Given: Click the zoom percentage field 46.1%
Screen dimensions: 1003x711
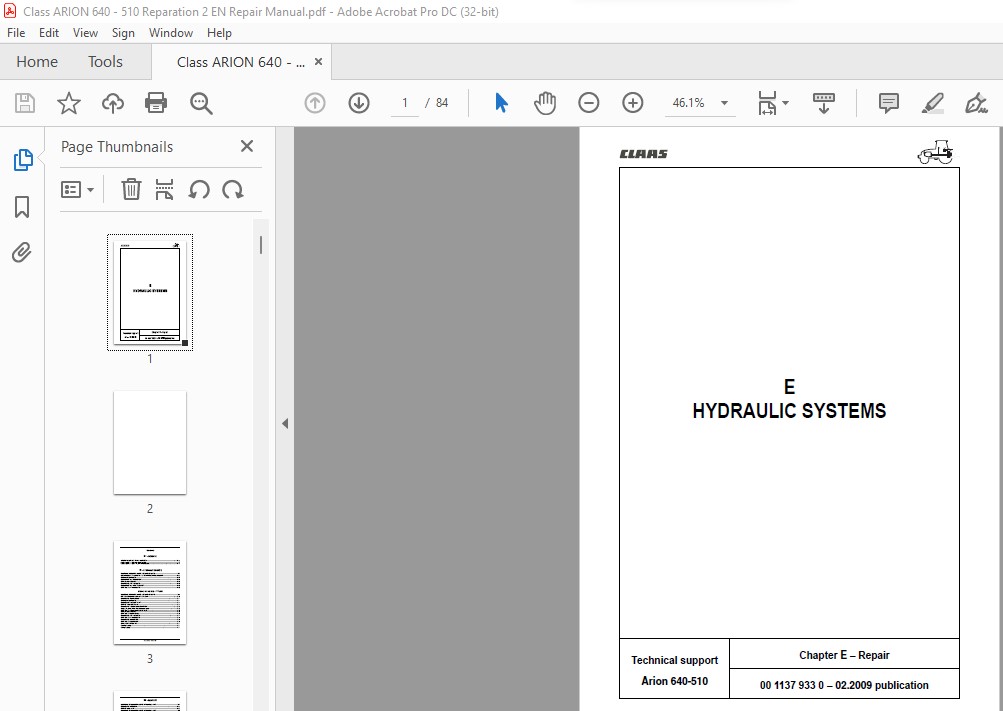Looking at the screenshot, I should (688, 103).
